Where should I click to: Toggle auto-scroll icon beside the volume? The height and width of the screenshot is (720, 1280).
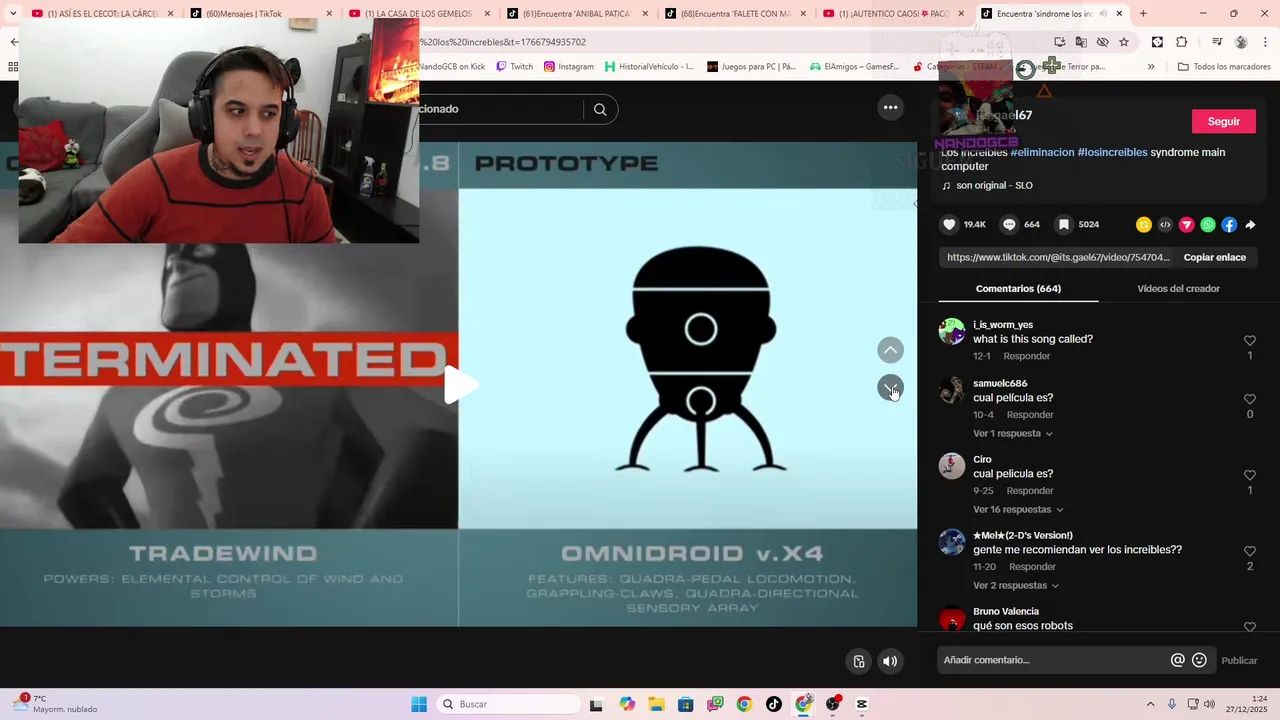point(858,661)
